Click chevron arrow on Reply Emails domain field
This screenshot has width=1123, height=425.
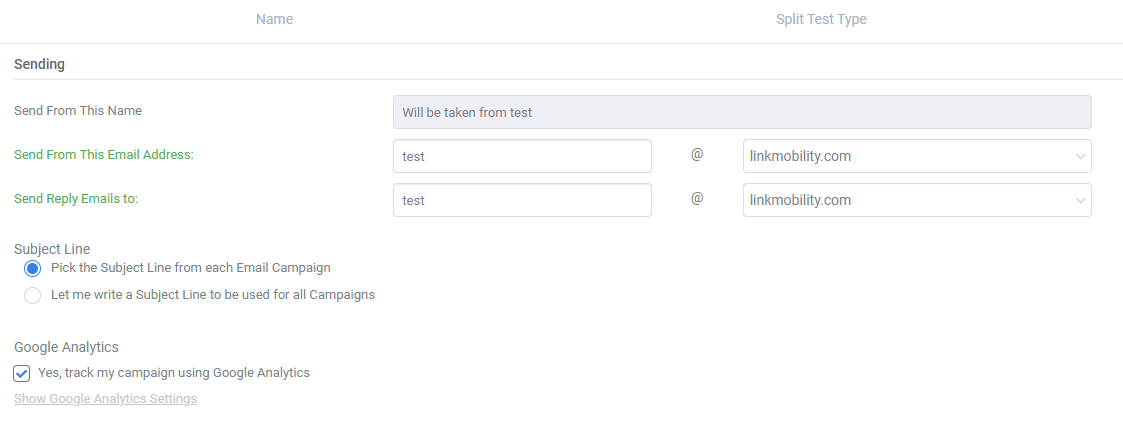click(x=1080, y=201)
